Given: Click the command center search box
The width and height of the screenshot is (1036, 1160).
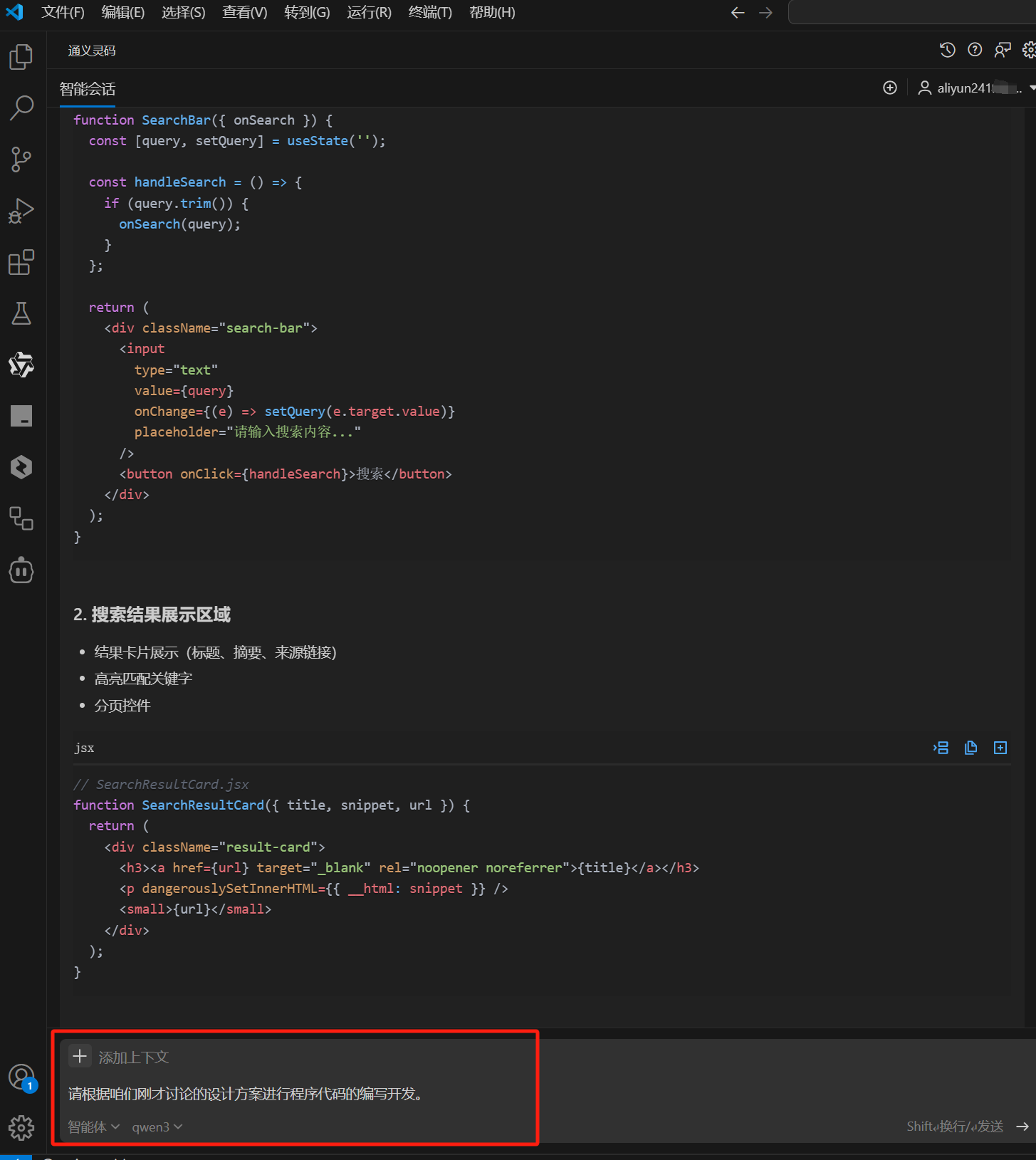Looking at the screenshot, I should click(912, 13).
